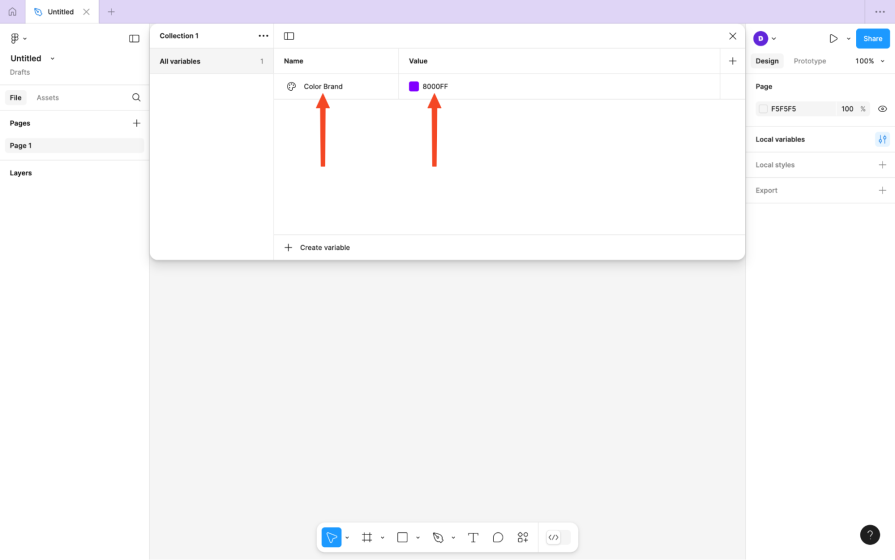Viewport: 895px width, 560px height.
Task: Click Create variable
Action: pyautogui.click(x=317, y=248)
